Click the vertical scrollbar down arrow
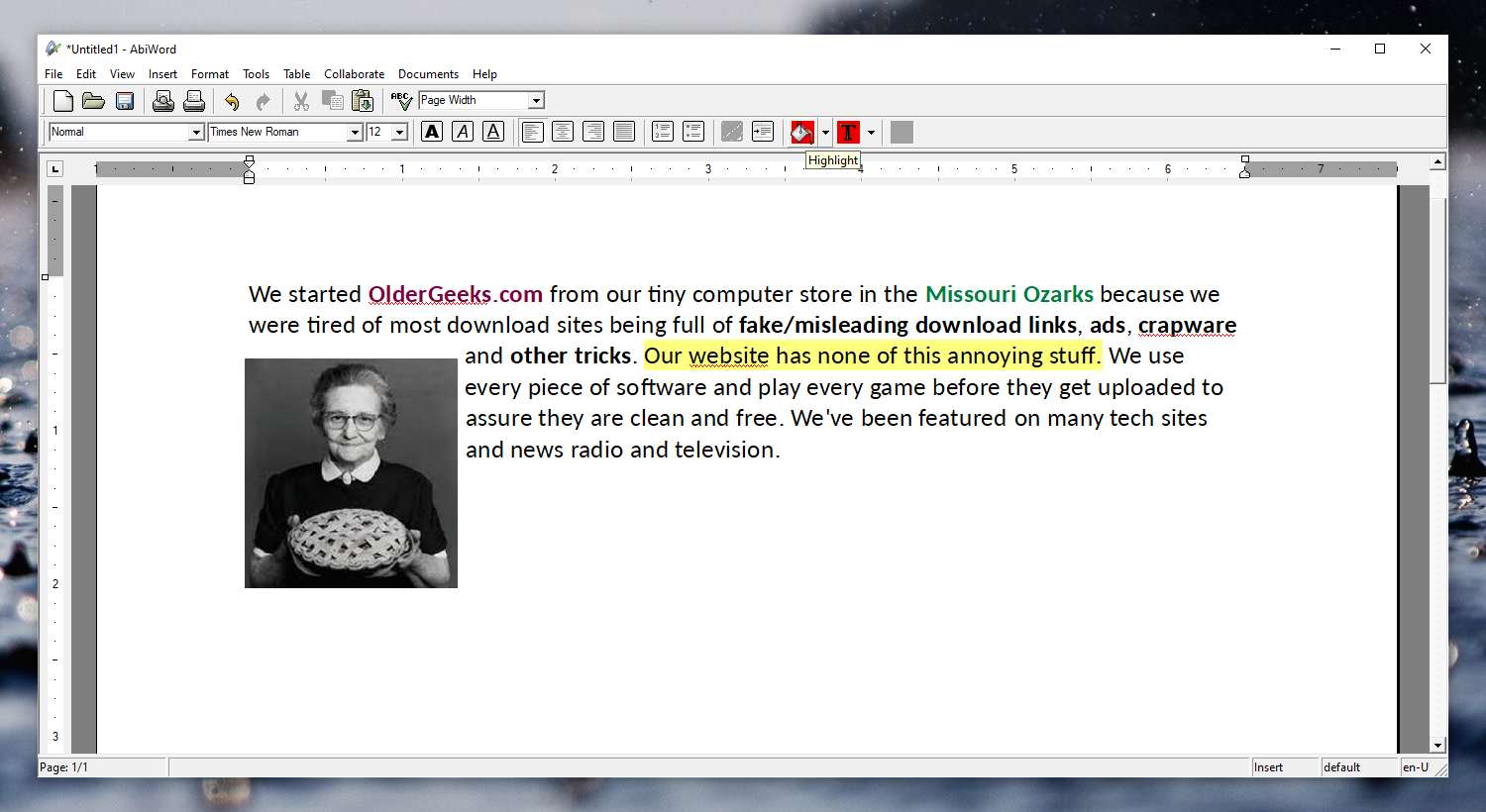The height and width of the screenshot is (812, 1486). [1437, 745]
